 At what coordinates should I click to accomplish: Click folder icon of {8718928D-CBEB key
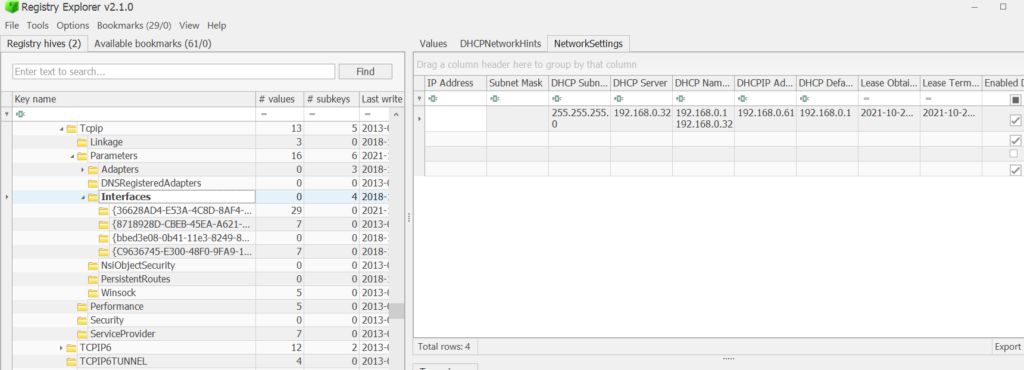point(104,224)
